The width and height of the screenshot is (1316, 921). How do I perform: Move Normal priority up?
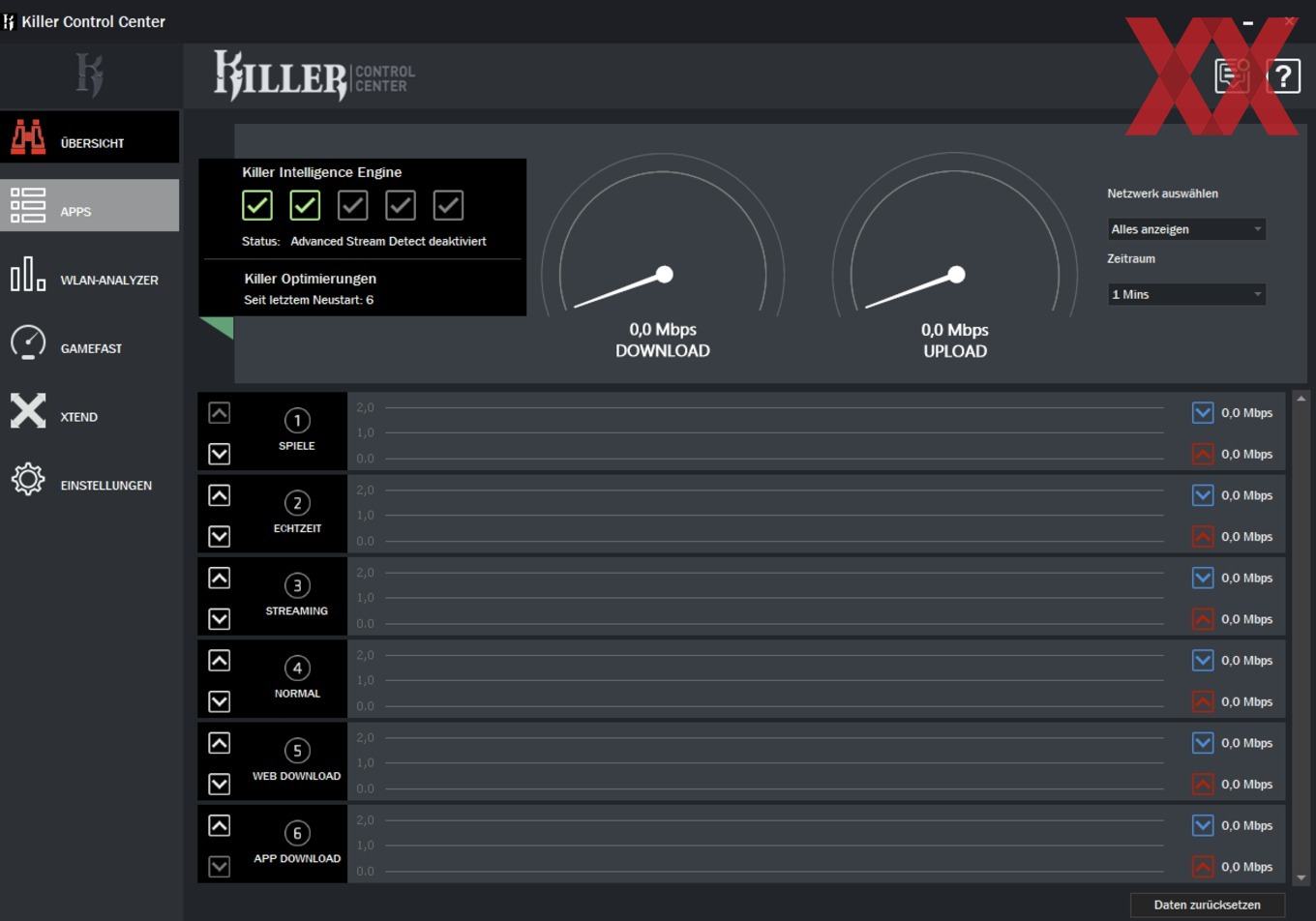[x=220, y=661]
